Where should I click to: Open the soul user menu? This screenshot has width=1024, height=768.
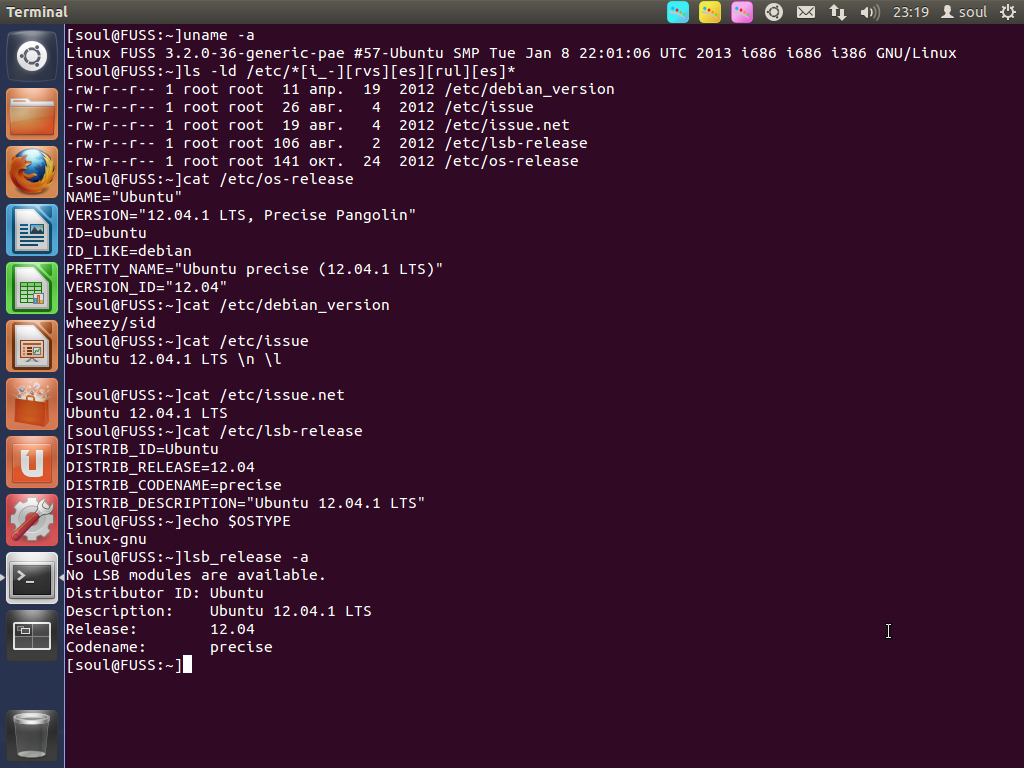964,12
